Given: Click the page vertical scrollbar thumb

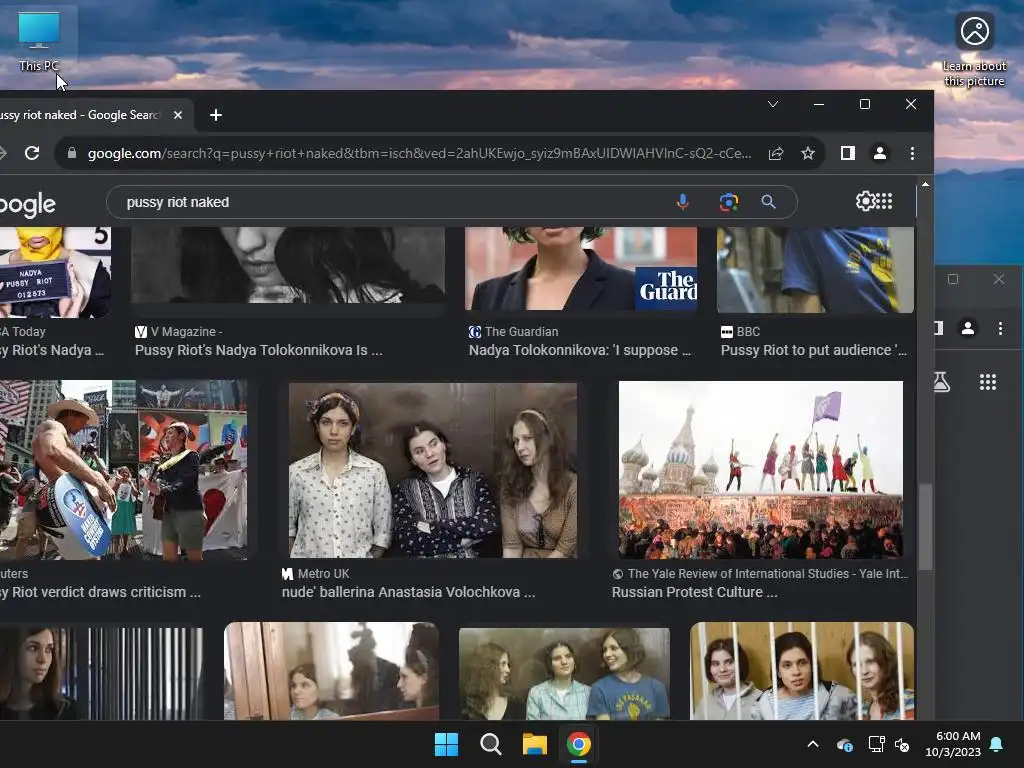Looking at the screenshot, I should click(925, 526).
